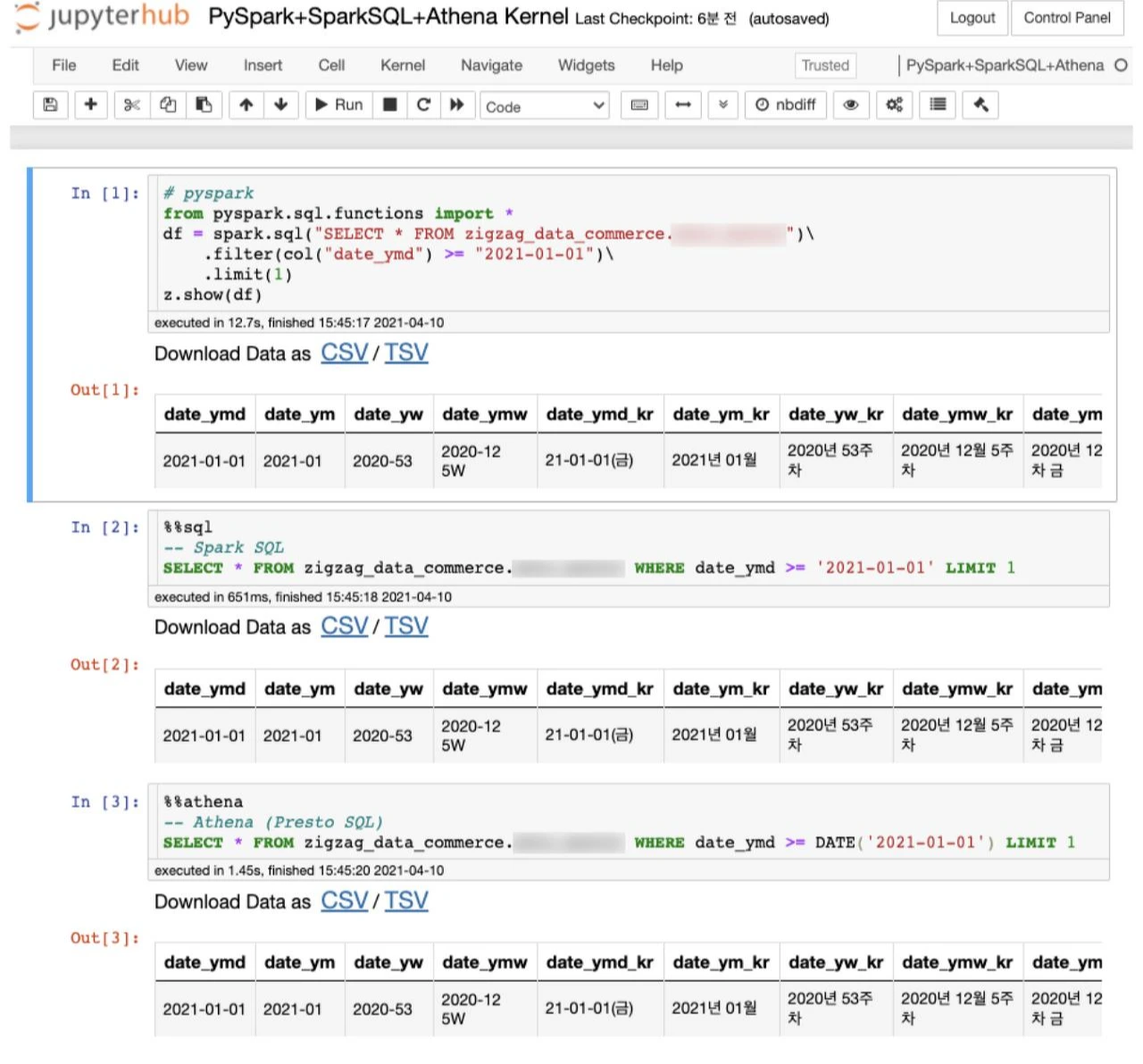Open the Navigate menu
This screenshot has width=1143, height=1064.
pos(491,65)
